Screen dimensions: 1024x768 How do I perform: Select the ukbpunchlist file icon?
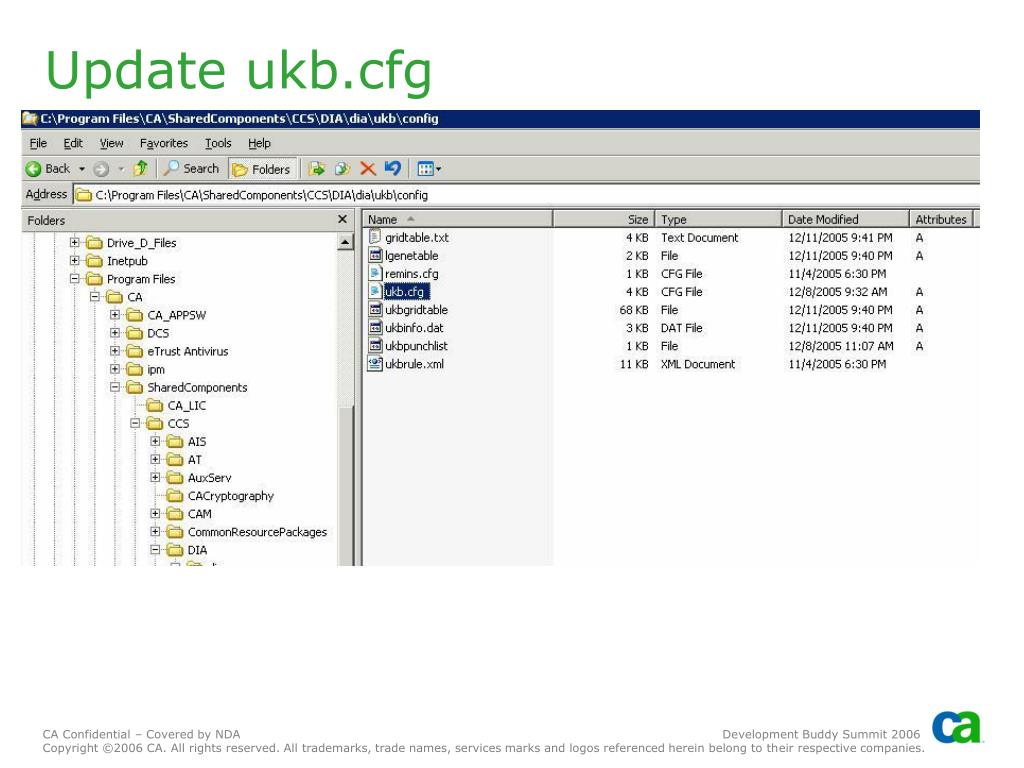(375, 345)
